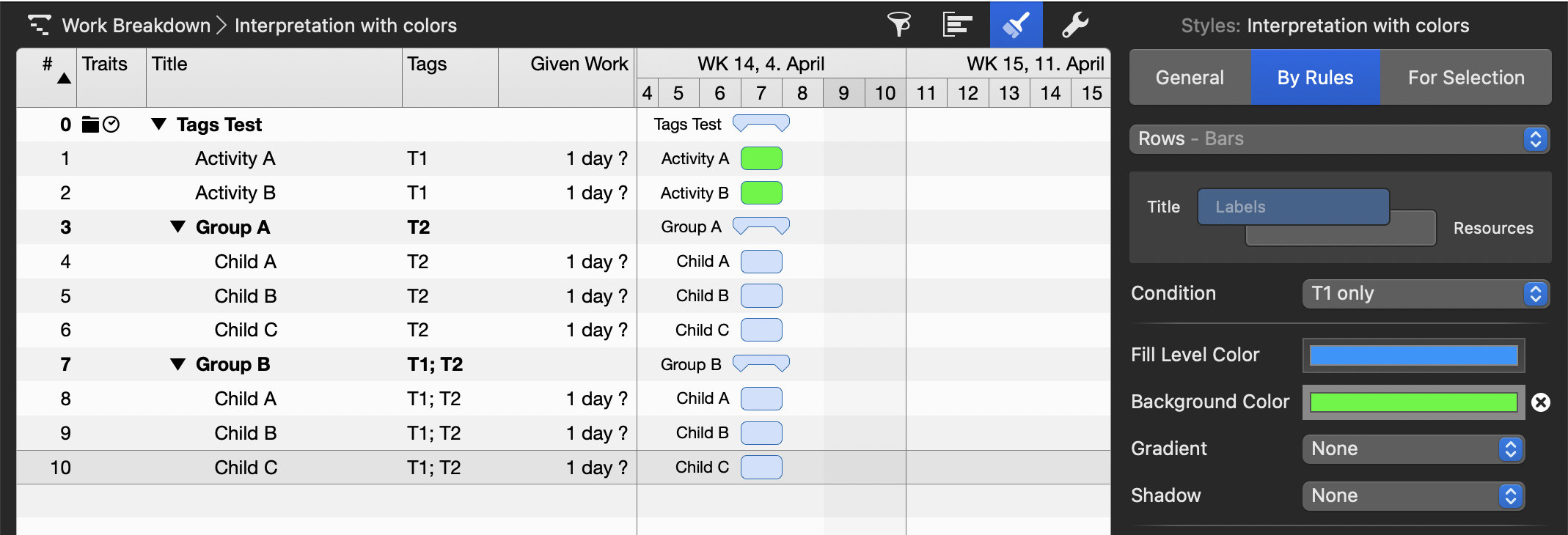Viewport: 1568px width, 535px height.
Task: Open the Gantt chart view icon
Action: [x=957, y=25]
